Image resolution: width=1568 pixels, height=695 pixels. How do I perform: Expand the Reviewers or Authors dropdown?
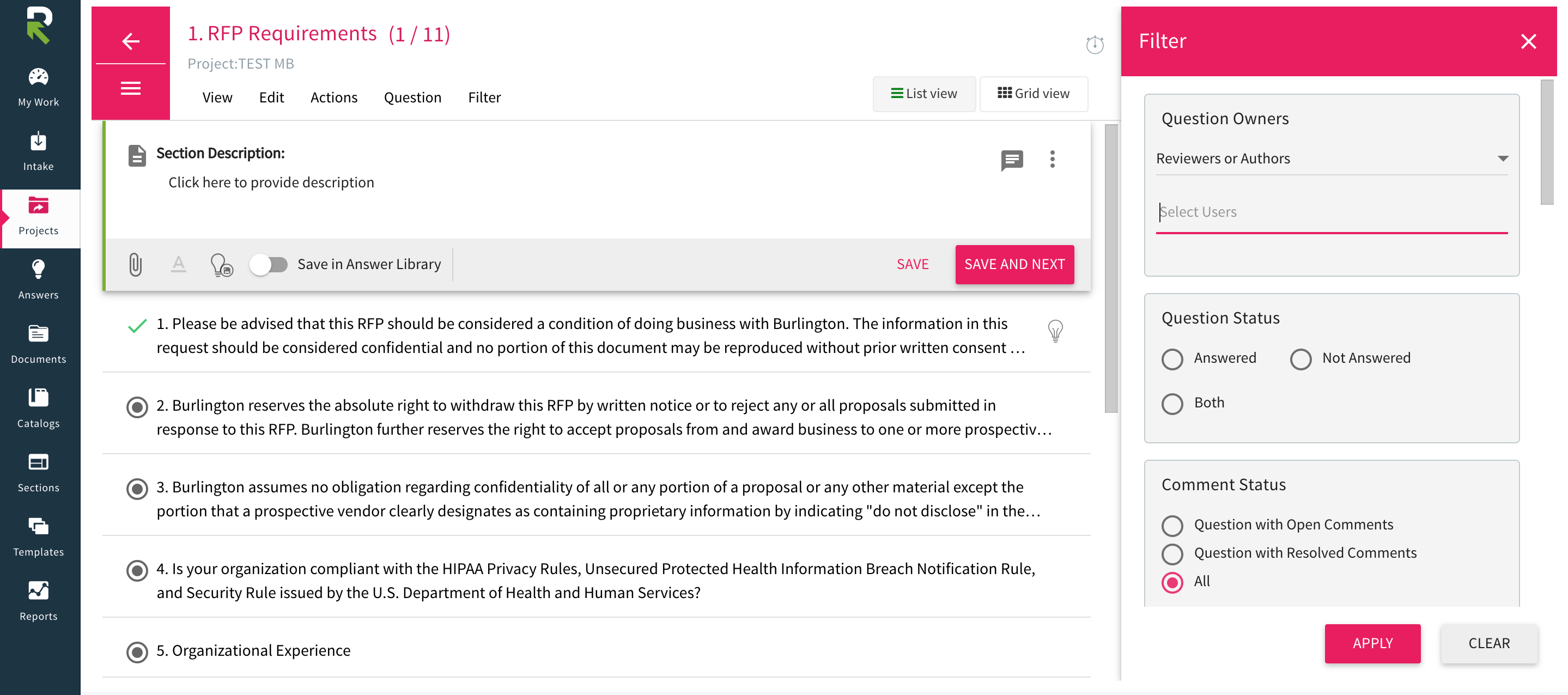point(1331,159)
